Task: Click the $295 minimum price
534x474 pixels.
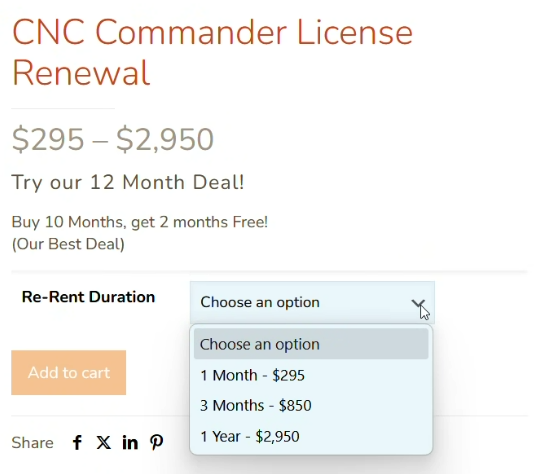Action: 48,139
